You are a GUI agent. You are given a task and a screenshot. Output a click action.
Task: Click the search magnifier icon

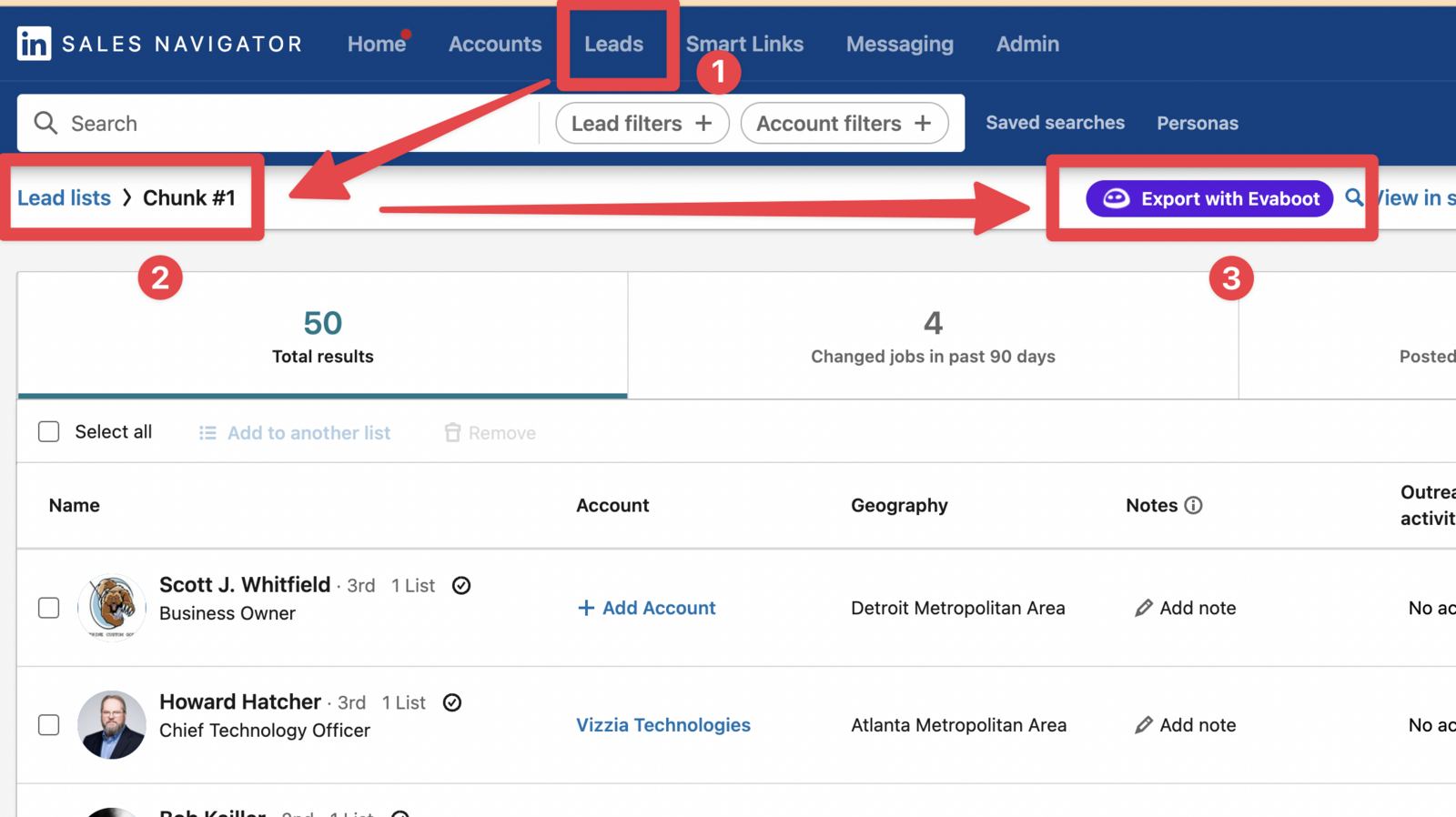click(45, 123)
